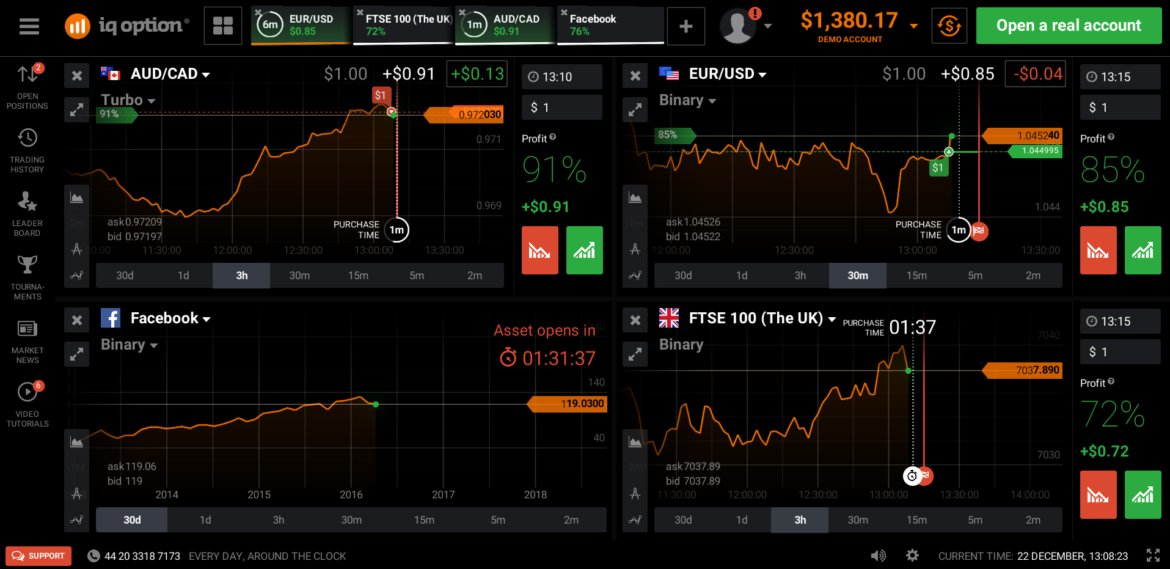Close the AUD/CAD chart panel
Viewport: 1170px width, 569px height.
click(76, 75)
